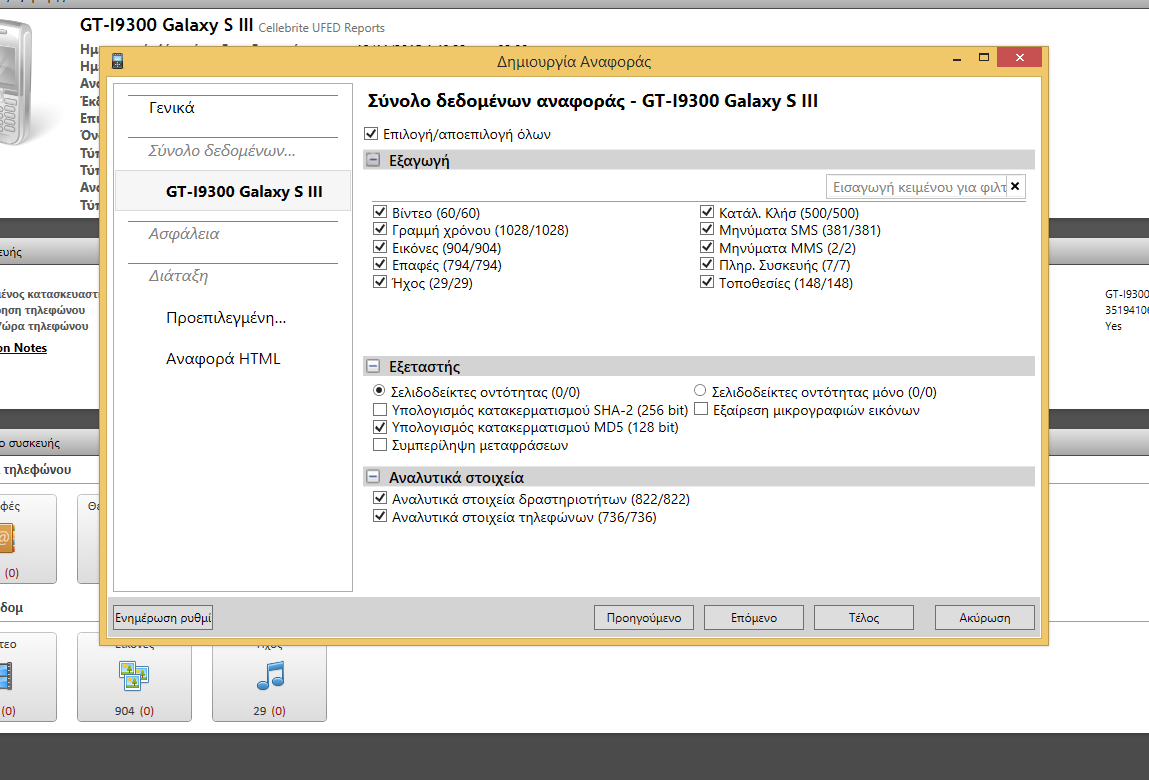The width and height of the screenshot is (1149, 780).
Task: Click Ενημέρωση ρυθμί button
Action: tap(163, 617)
